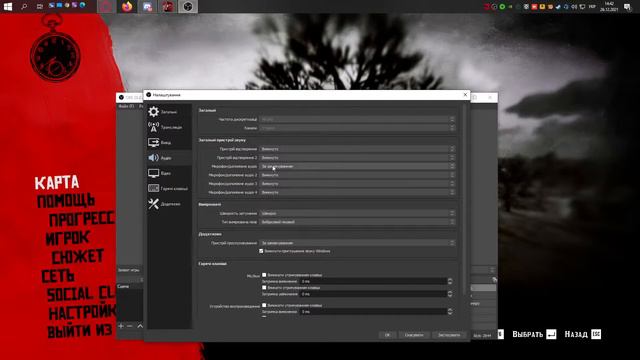Click the taskbar clock and date
The height and width of the screenshot is (360, 640).
pos(609,7)
